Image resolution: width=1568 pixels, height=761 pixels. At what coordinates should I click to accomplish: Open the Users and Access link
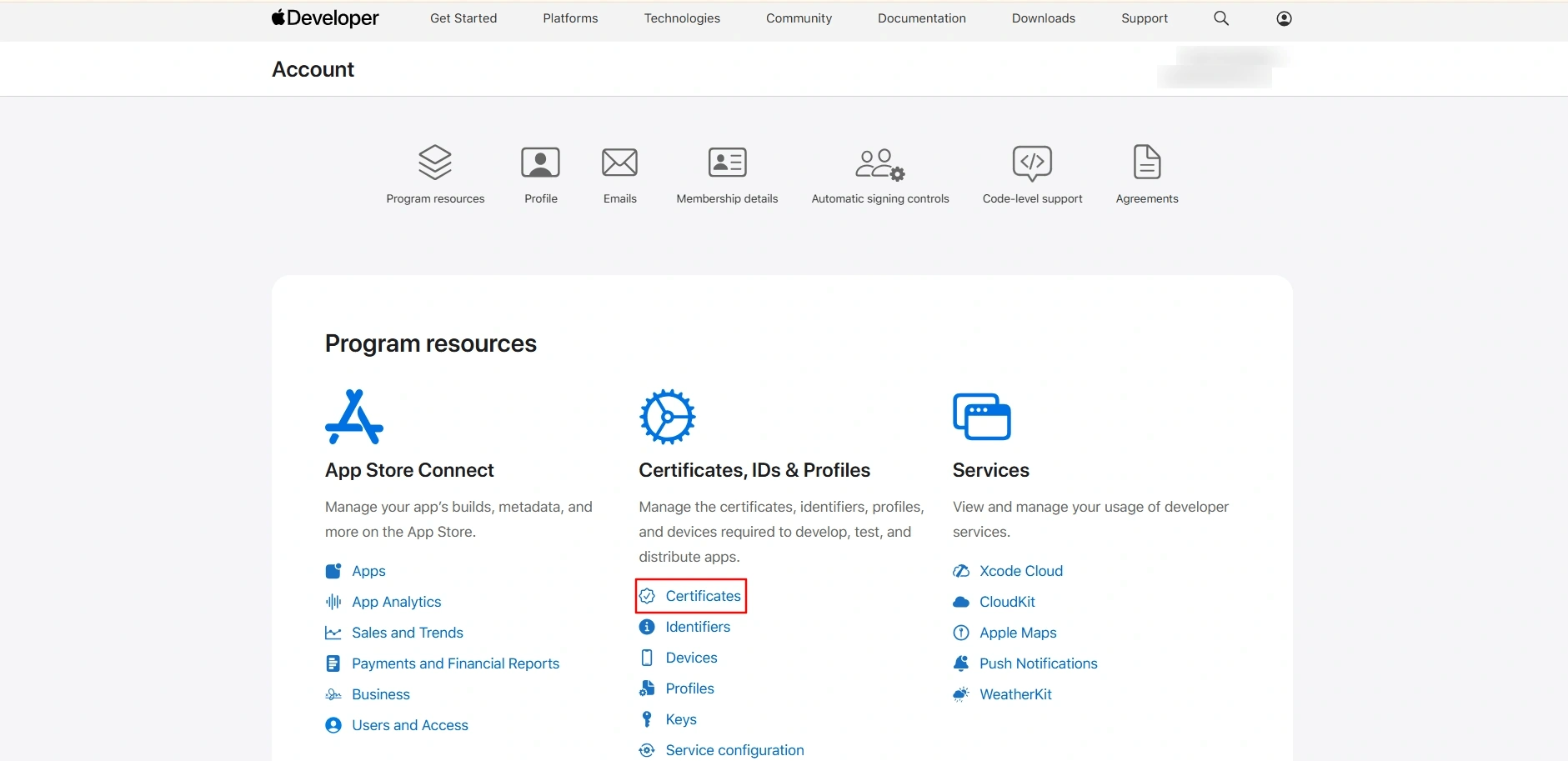point(410,725)
